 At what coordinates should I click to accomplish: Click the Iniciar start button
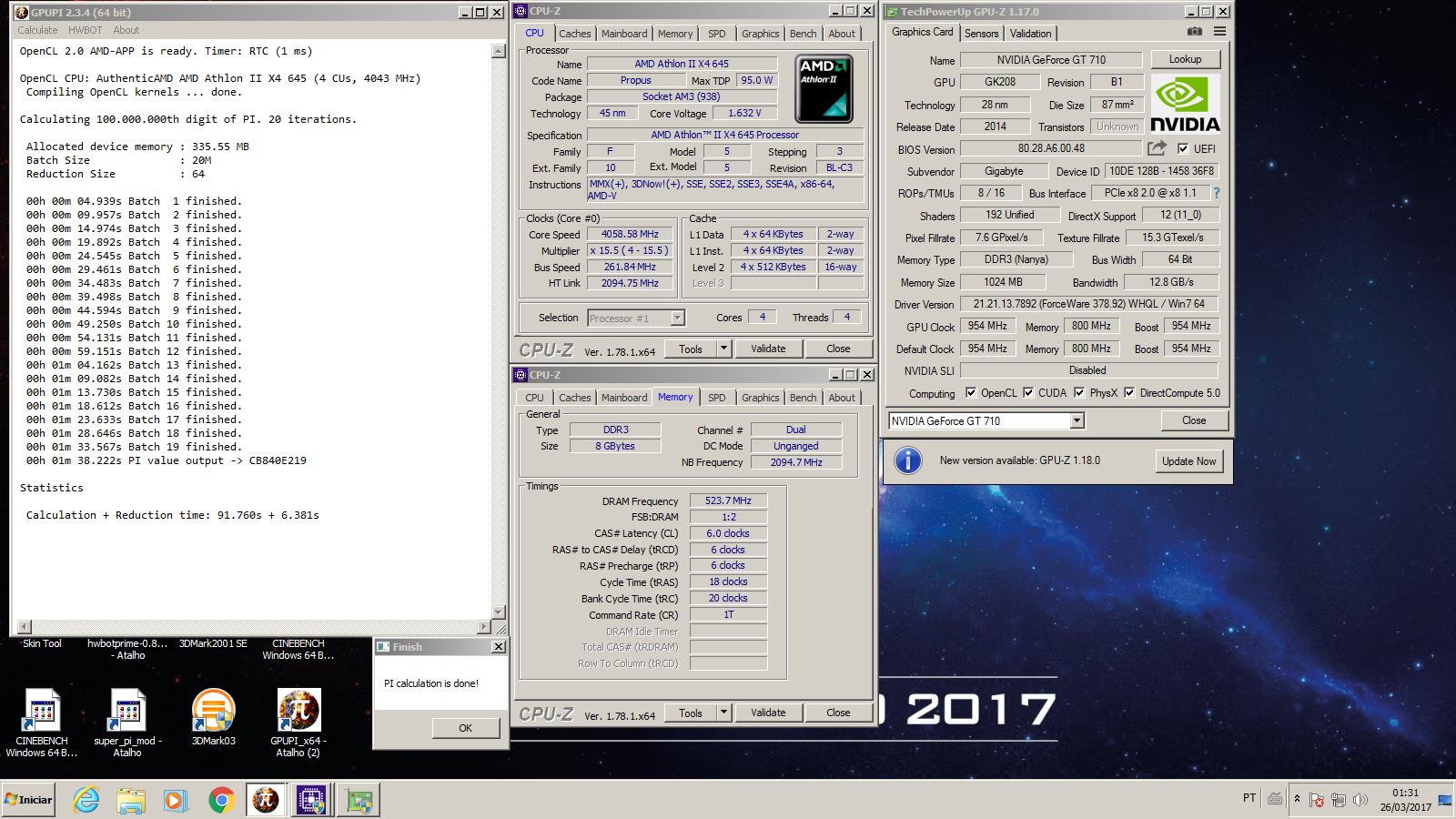29,800
